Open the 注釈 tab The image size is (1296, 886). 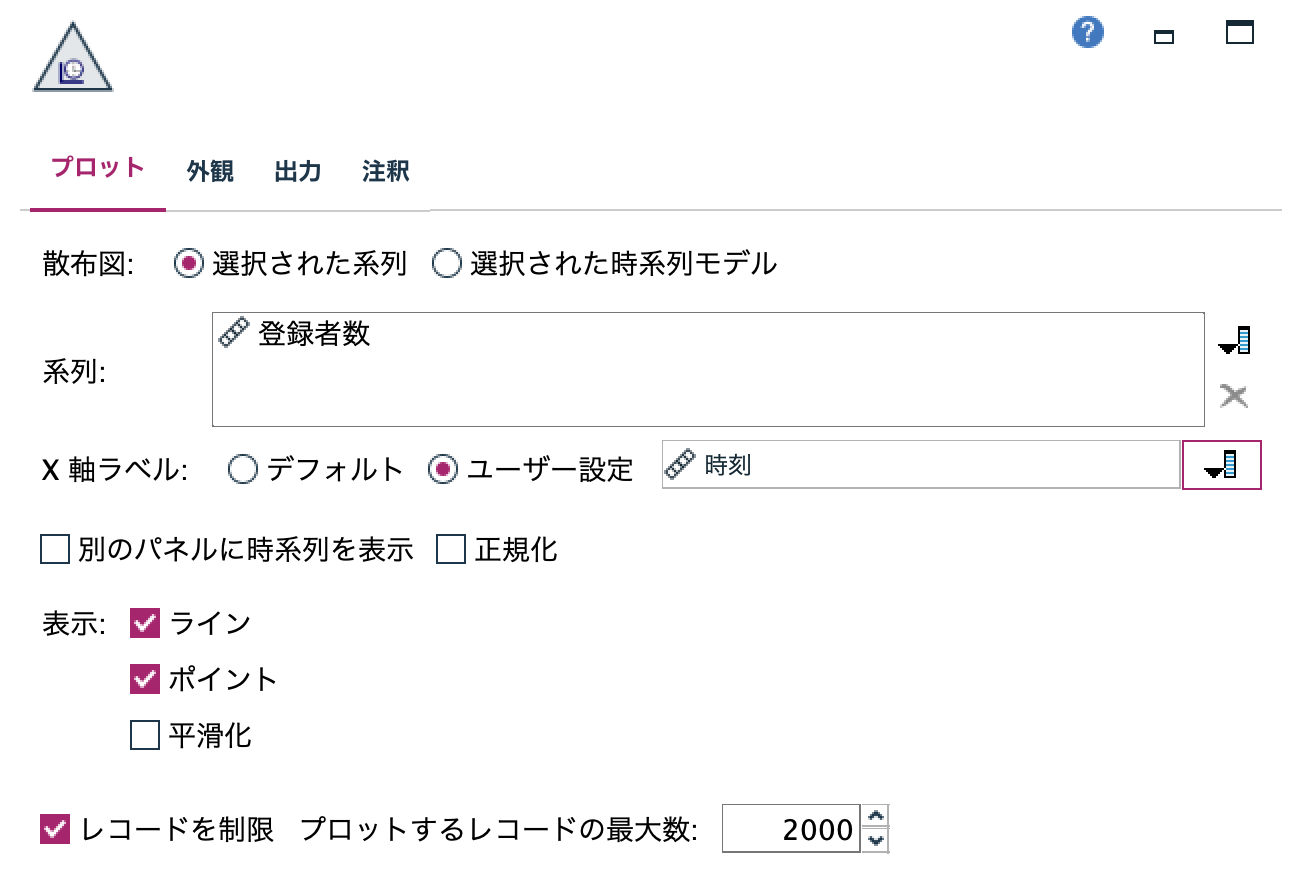[x=386, y=171]
